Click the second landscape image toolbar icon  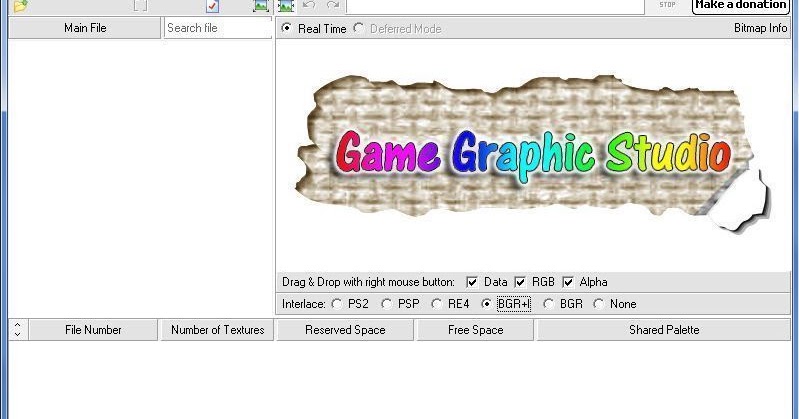tap(286, 6)
